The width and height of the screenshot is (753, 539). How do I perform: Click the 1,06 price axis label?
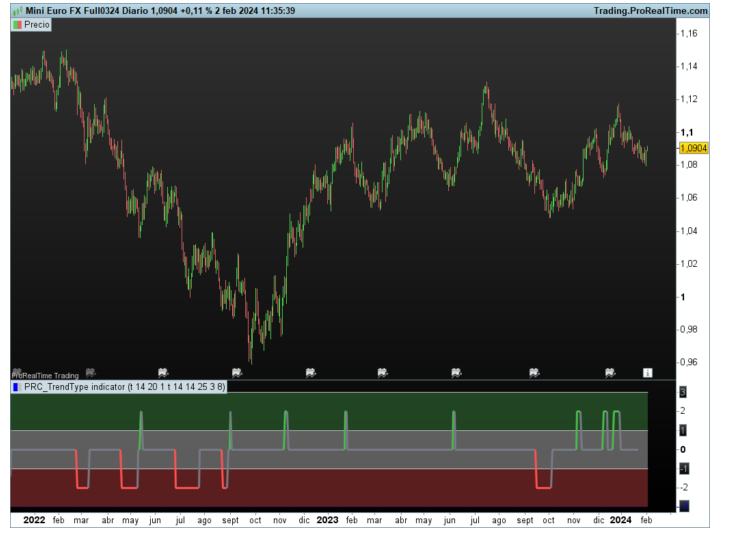pos(689,197)
